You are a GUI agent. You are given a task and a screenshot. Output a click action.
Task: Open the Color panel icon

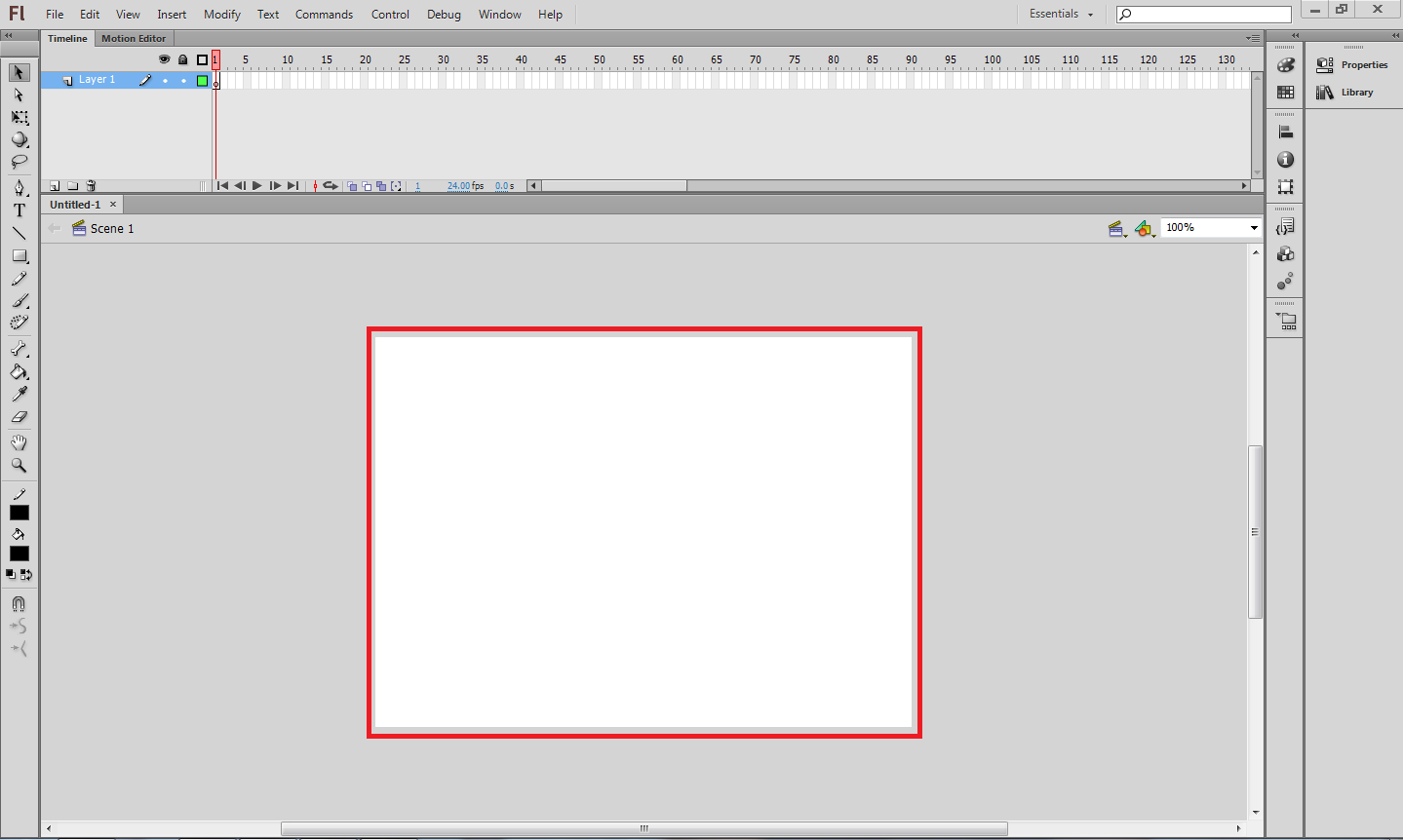[1285, 64]
